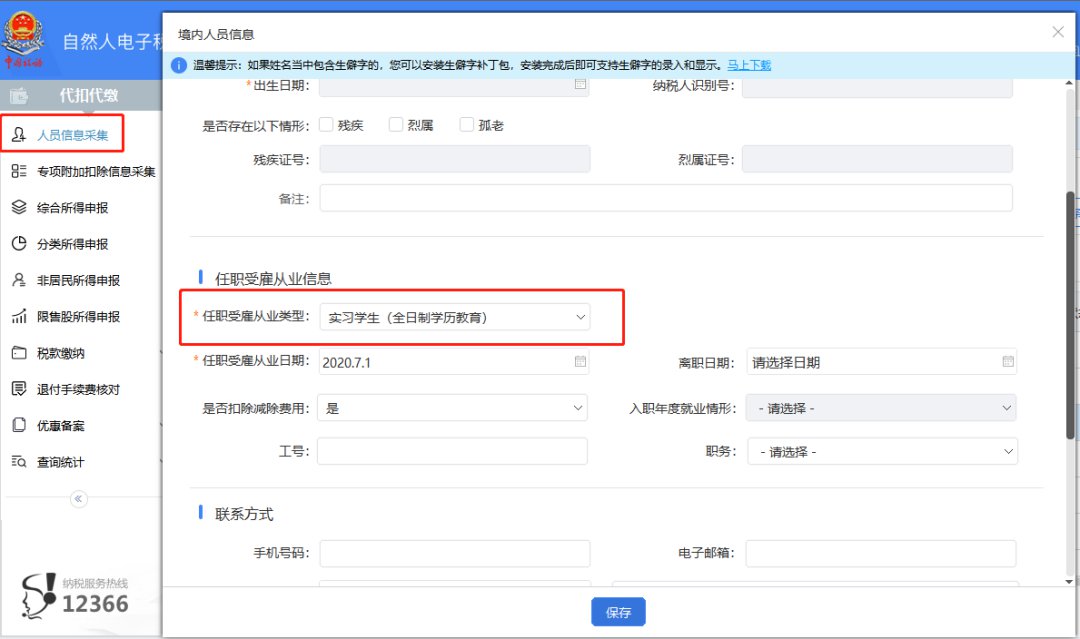Screen dimensions: 1080x639
Task: Tick the 残疾 checkbox
Action: tap(326, 125)
